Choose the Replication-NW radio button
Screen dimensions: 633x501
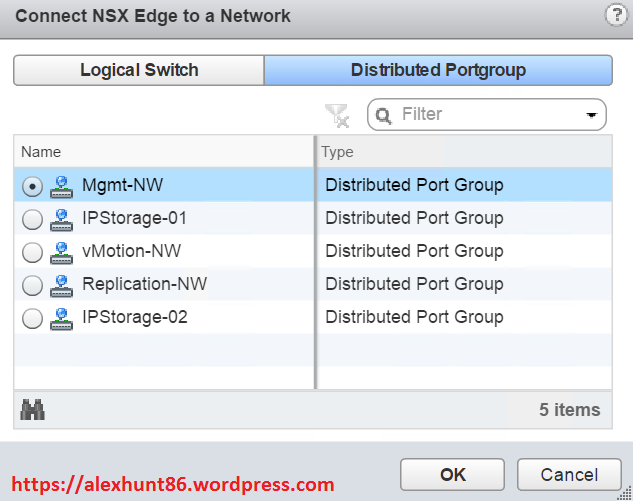(x=32, y=285)
